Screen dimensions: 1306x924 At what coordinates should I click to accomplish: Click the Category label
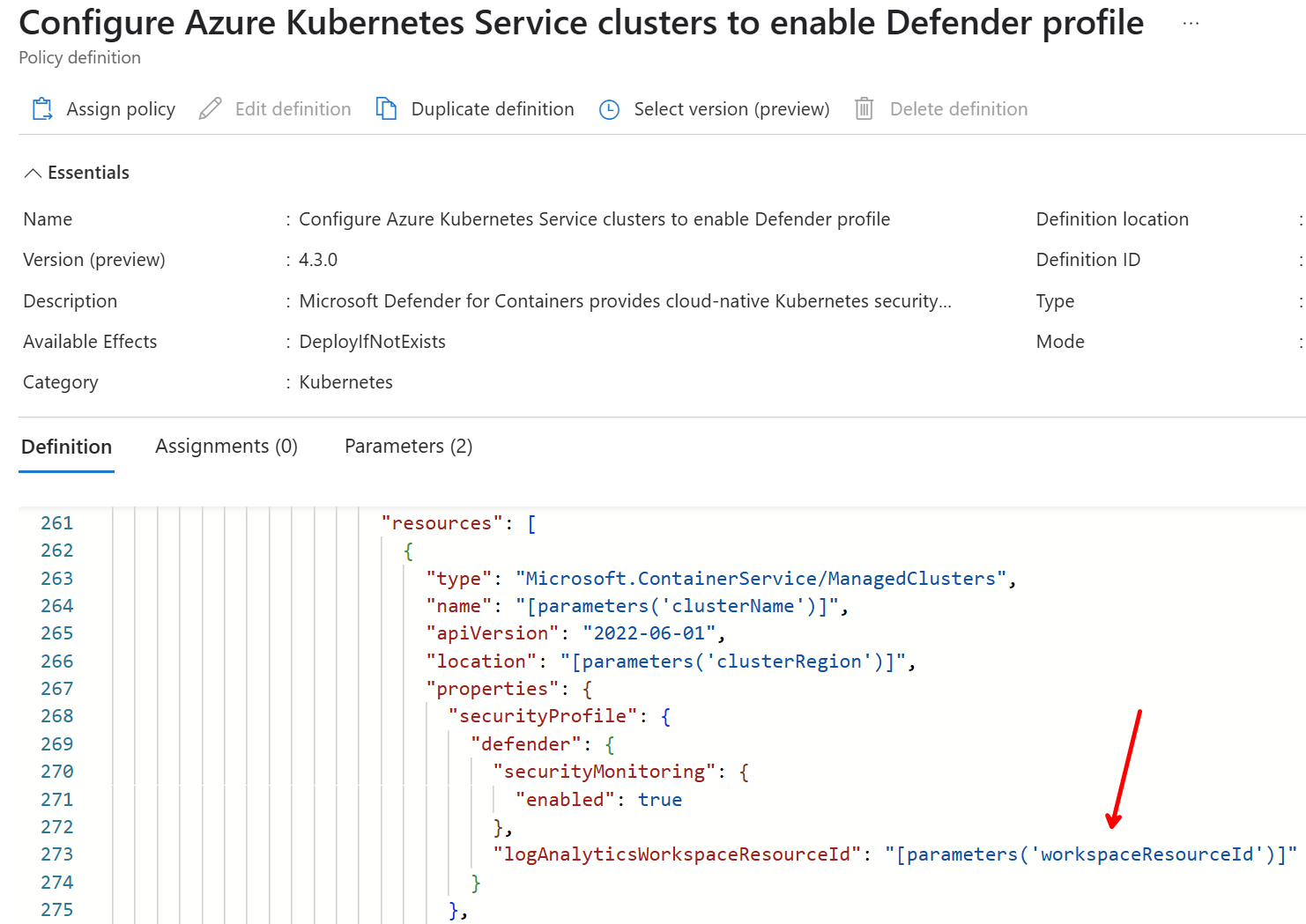click(x=61, y=382)
